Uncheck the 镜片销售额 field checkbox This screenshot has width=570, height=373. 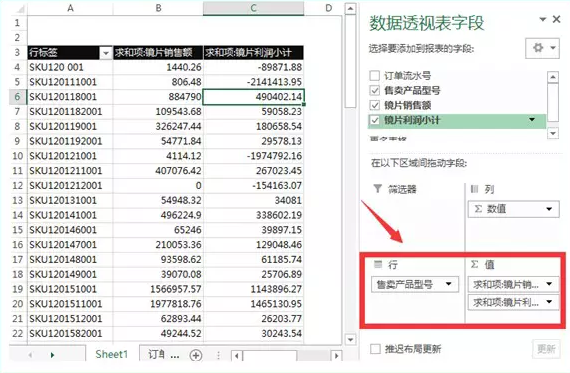[374, 105]
